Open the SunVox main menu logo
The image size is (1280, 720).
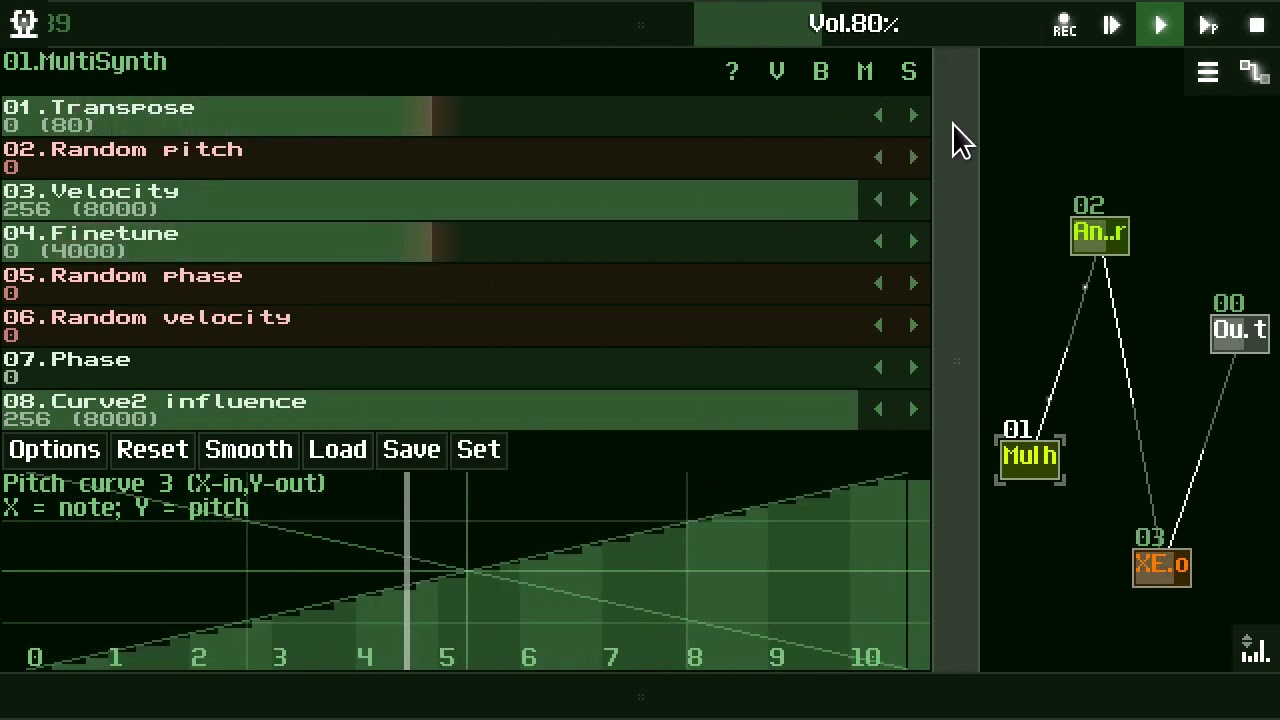[x=23, y=23]
